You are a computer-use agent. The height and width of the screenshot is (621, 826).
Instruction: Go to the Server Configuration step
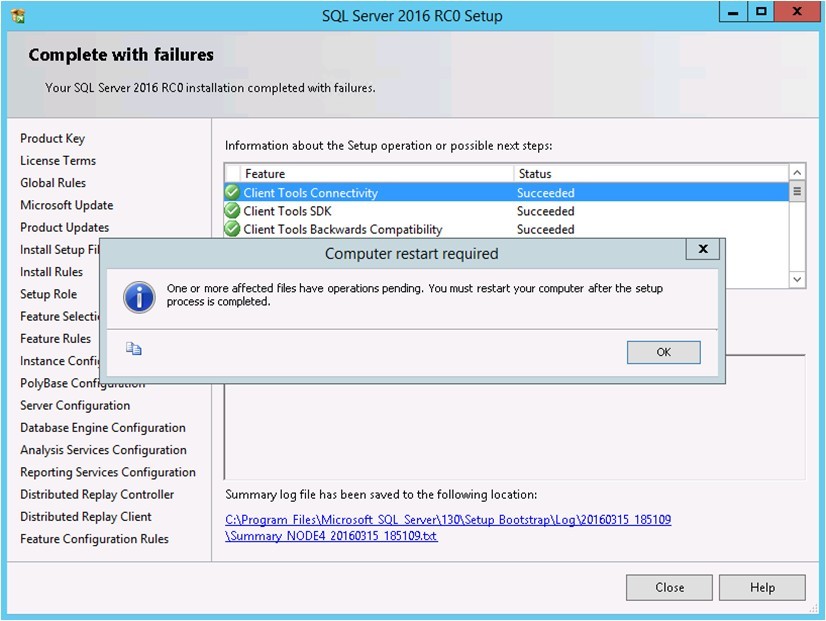[75, 405]
